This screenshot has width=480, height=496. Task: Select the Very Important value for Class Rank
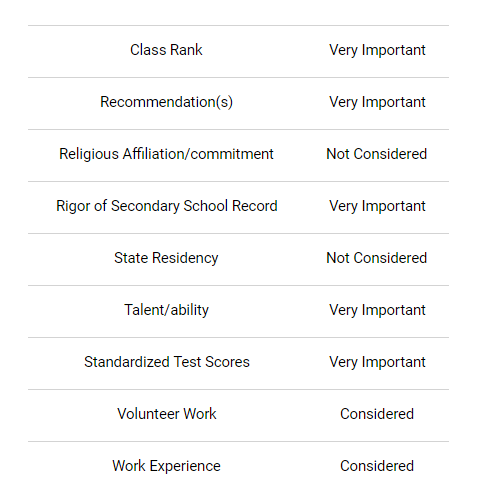pos(377,50)
